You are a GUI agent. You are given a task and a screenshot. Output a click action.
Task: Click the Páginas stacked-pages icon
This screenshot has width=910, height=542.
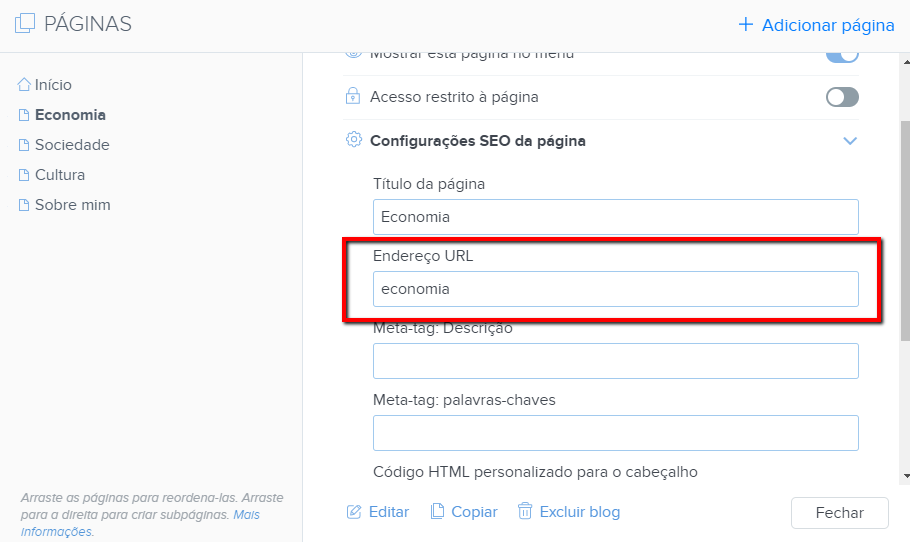click(x=24, y=23)
